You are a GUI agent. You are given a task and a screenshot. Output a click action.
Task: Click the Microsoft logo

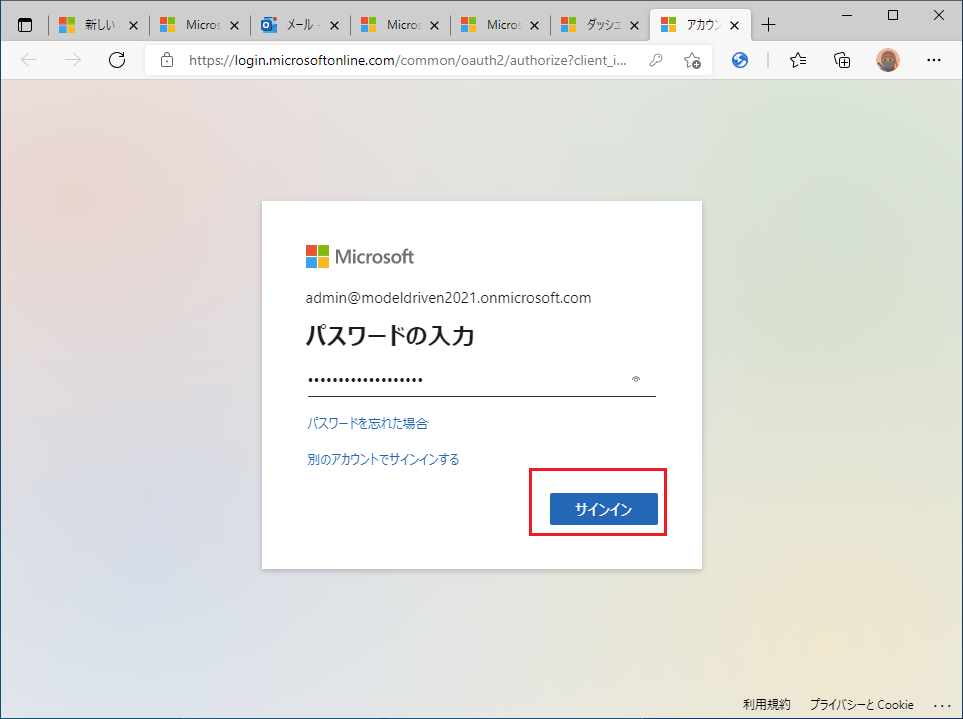tap(360, 257)
